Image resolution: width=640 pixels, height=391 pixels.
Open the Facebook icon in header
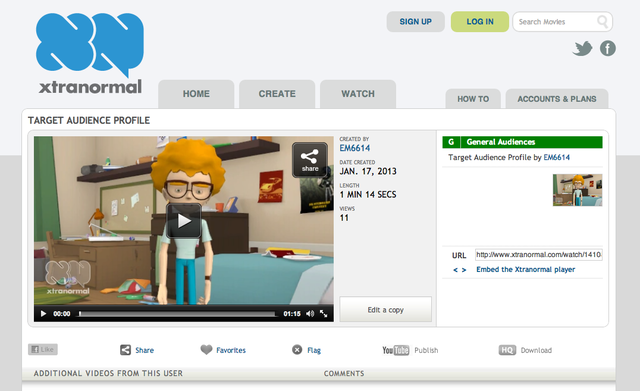[x=608, y=49]
